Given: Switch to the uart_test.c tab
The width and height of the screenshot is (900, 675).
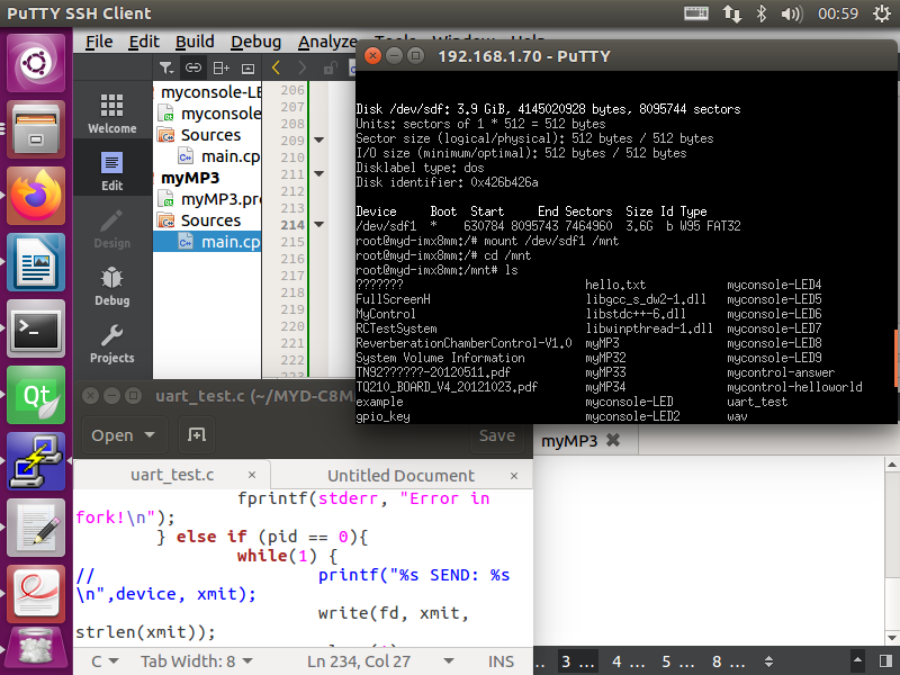Looking at the screenshot, I should [x=172, y=475].
